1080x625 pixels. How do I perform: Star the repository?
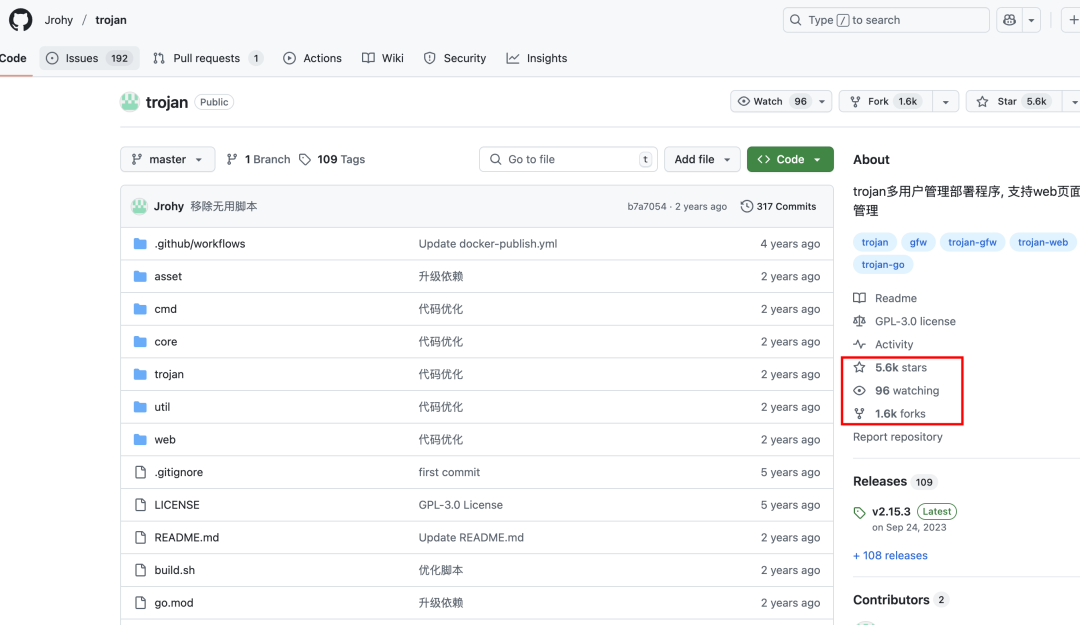(x=1012, y=101)
